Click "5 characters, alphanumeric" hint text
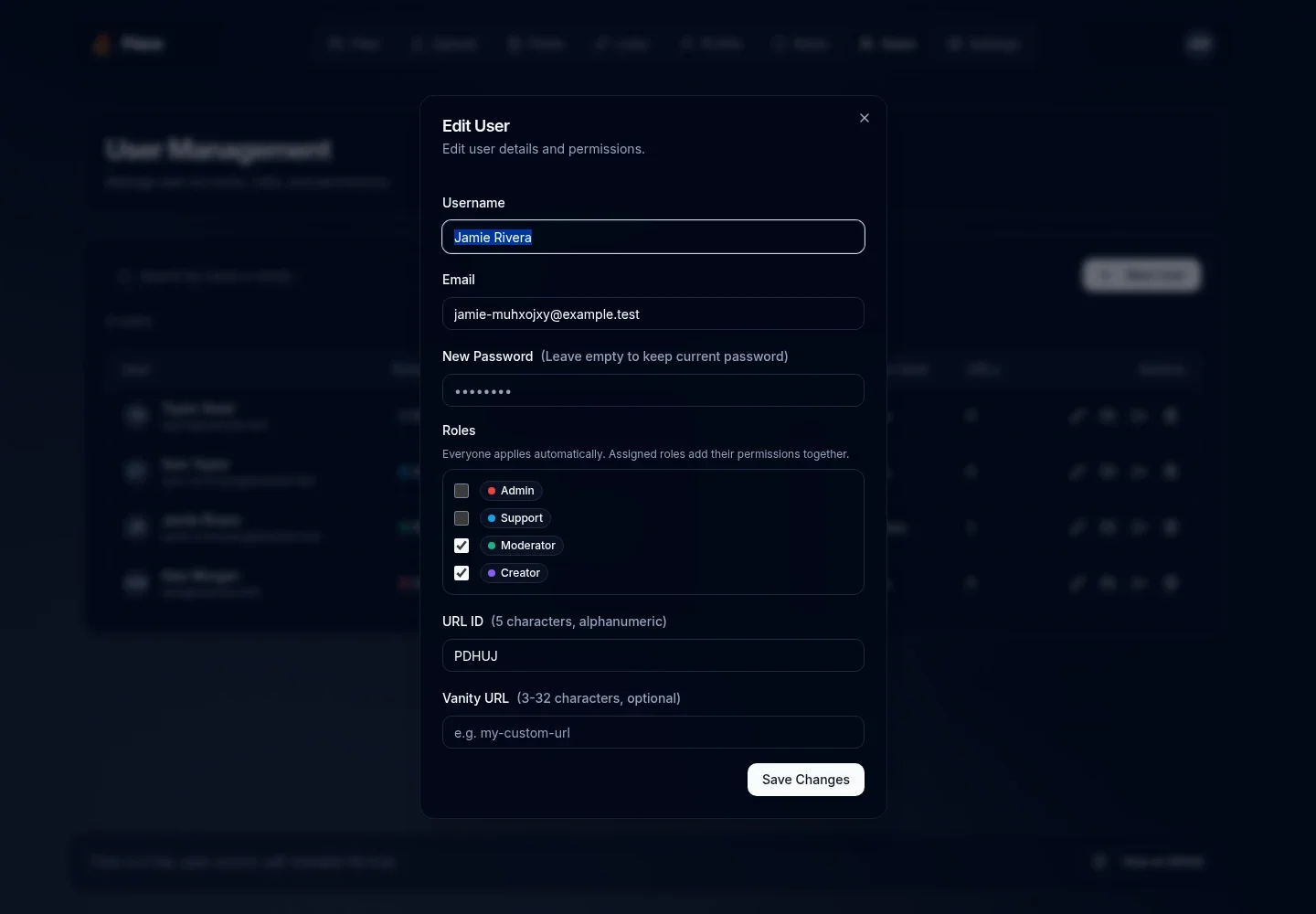Image resolution: width=1316 pixels, height=914 pixels. [x=578, y=622]
